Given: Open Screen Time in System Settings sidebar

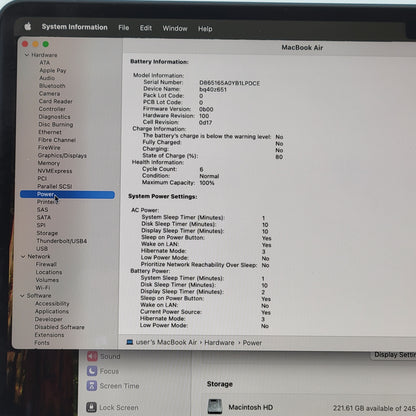Looking at the screenshot, I should [113, 386].
